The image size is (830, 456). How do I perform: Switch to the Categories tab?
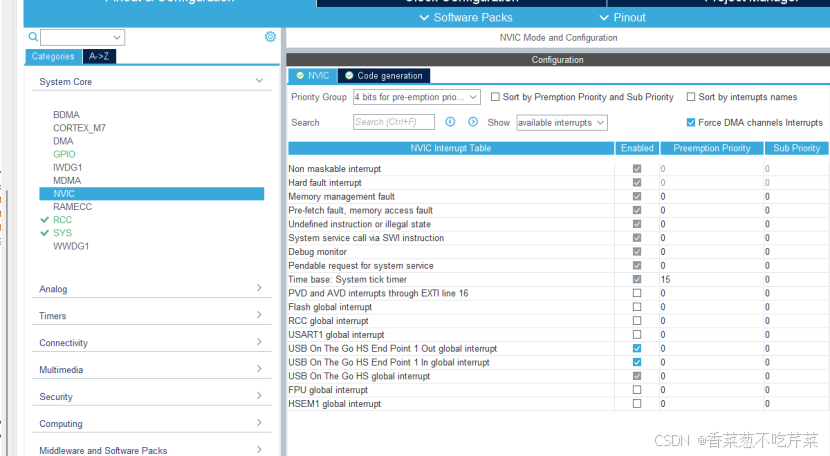tap(53, 56)
